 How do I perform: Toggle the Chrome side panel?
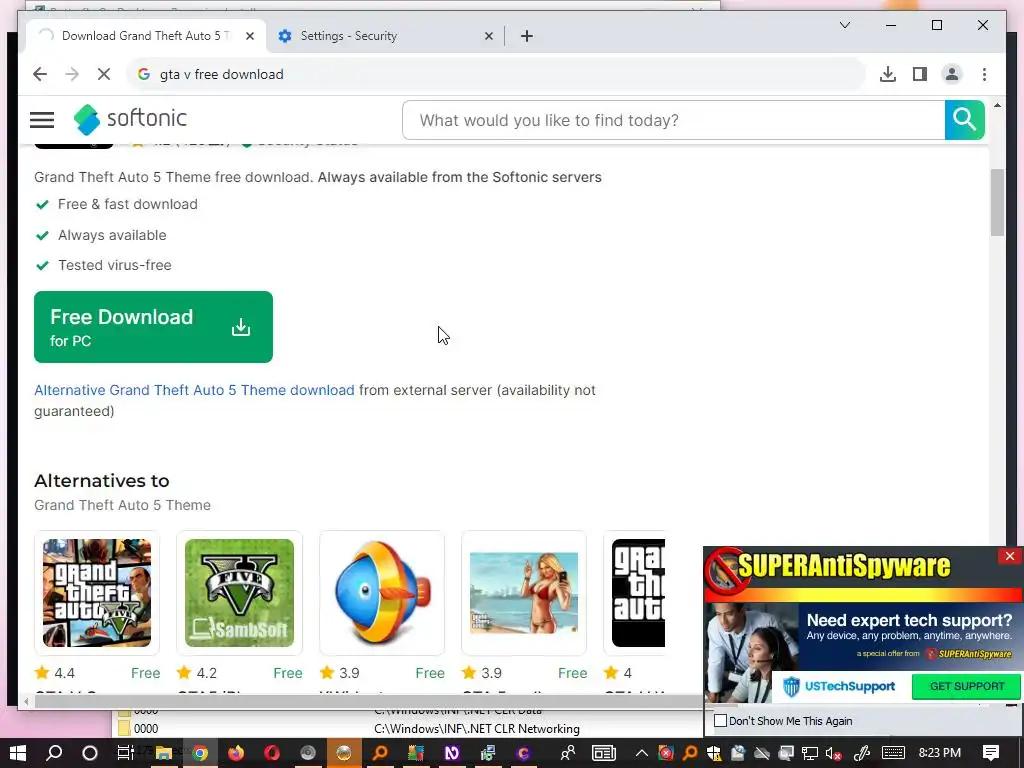[920, 74]
